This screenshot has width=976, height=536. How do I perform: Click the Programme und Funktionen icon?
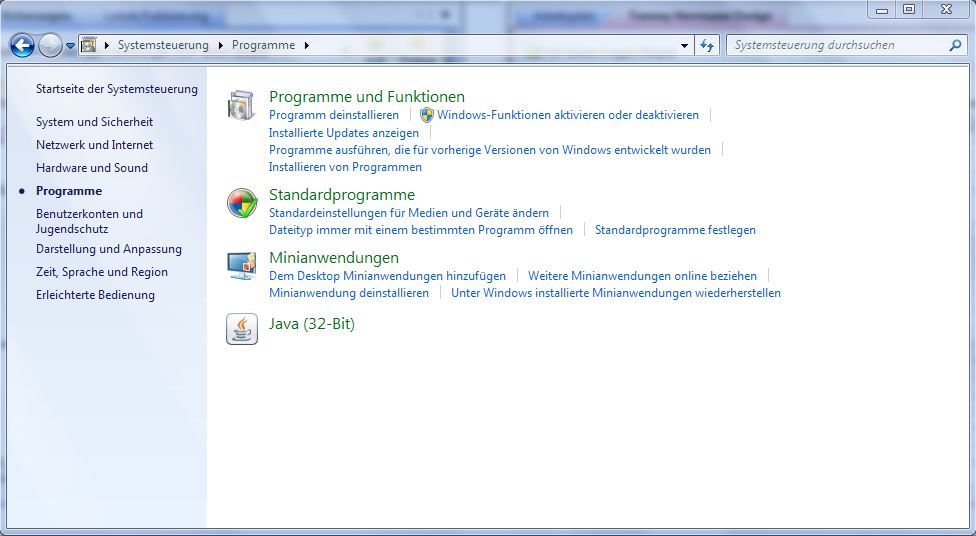[x=241, y=105]
